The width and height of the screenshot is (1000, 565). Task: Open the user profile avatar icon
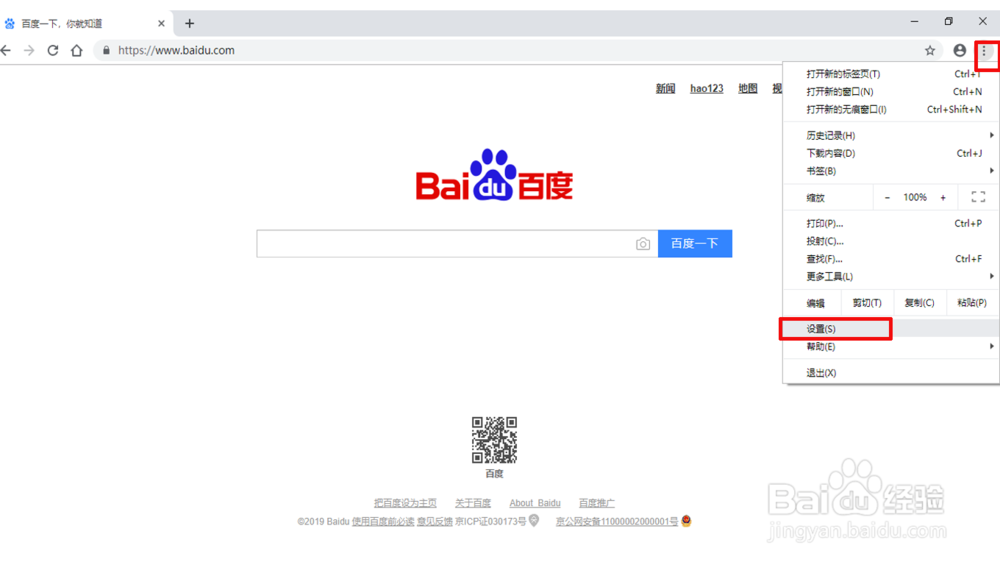(x=959, y=50)
